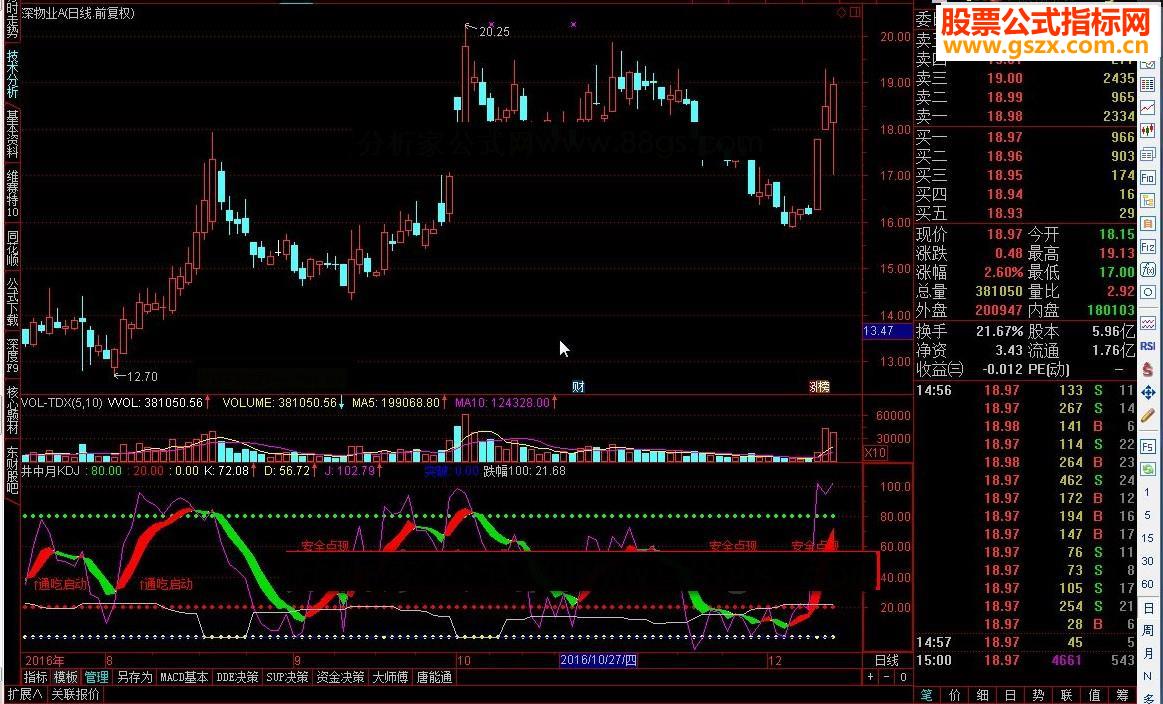
Task: Switch to 资金决策 template
Action: (x=340, y=677)
